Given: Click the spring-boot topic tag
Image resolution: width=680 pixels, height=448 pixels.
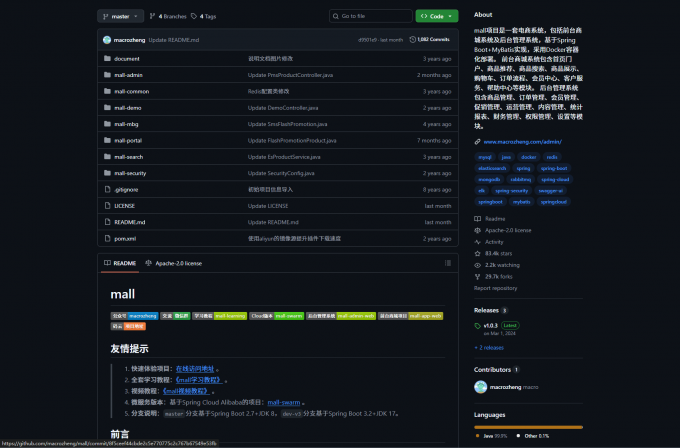Looking at the screenshot, I should click(554, 168).
